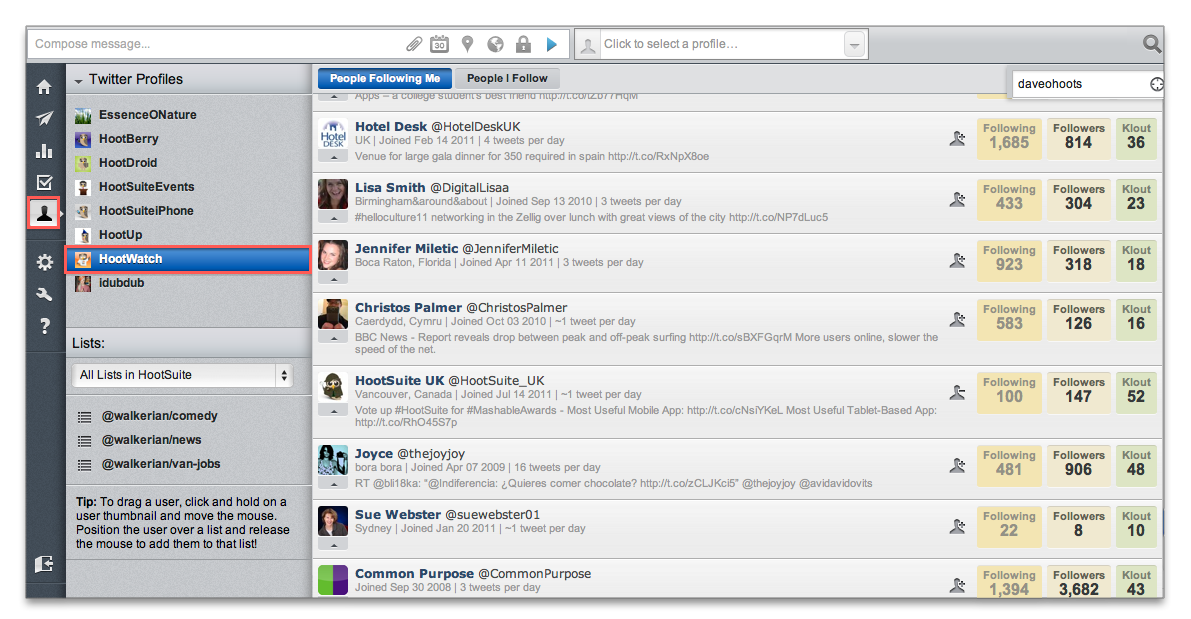Image resolution: width=1191 pixels, height=619 pixels.
Task: Switch to People Following Me tab
Action: pyautogui.click(x=385, y=78)
